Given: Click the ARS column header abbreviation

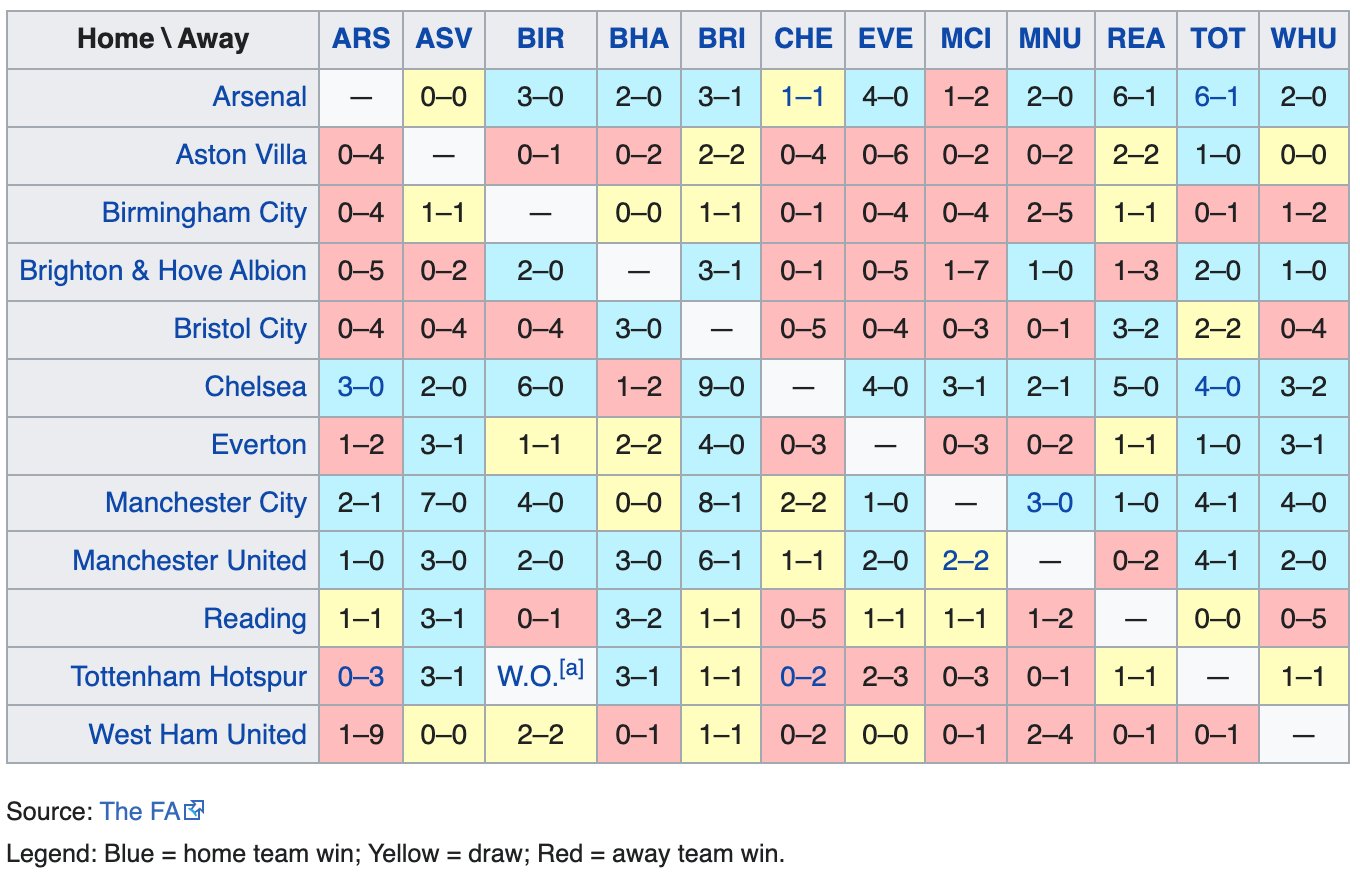Looking at the screenshot, I should [x=361, y=39].
